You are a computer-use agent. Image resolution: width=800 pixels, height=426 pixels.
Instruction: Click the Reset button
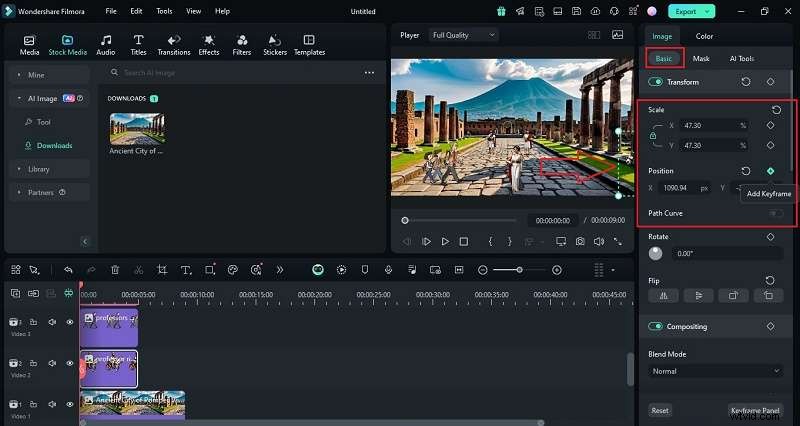[x=660, y=410]
